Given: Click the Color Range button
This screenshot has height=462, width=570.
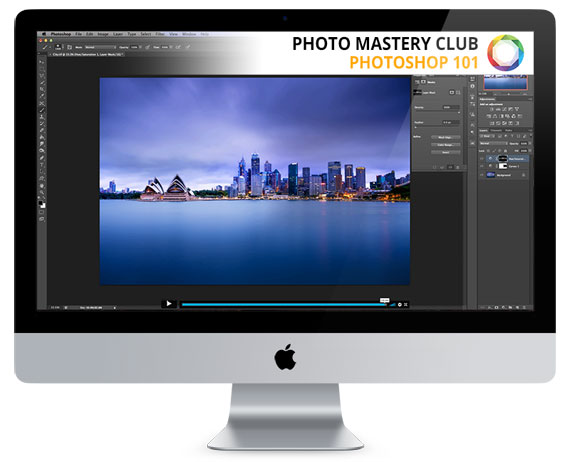Looking at the screenshot, I should (446, 145).
